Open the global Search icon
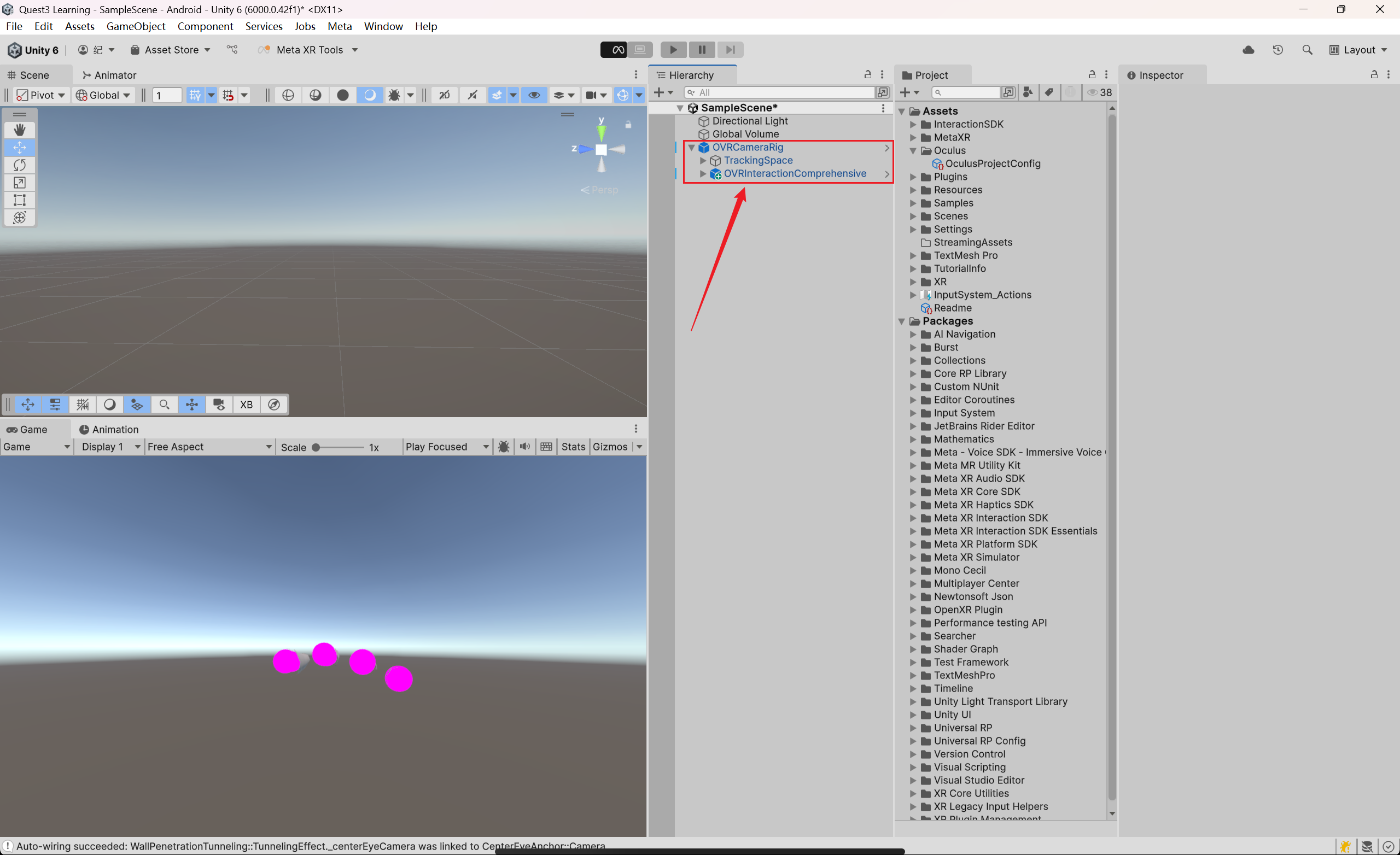Viewport: 1400px width, 855px height. 1307,50
